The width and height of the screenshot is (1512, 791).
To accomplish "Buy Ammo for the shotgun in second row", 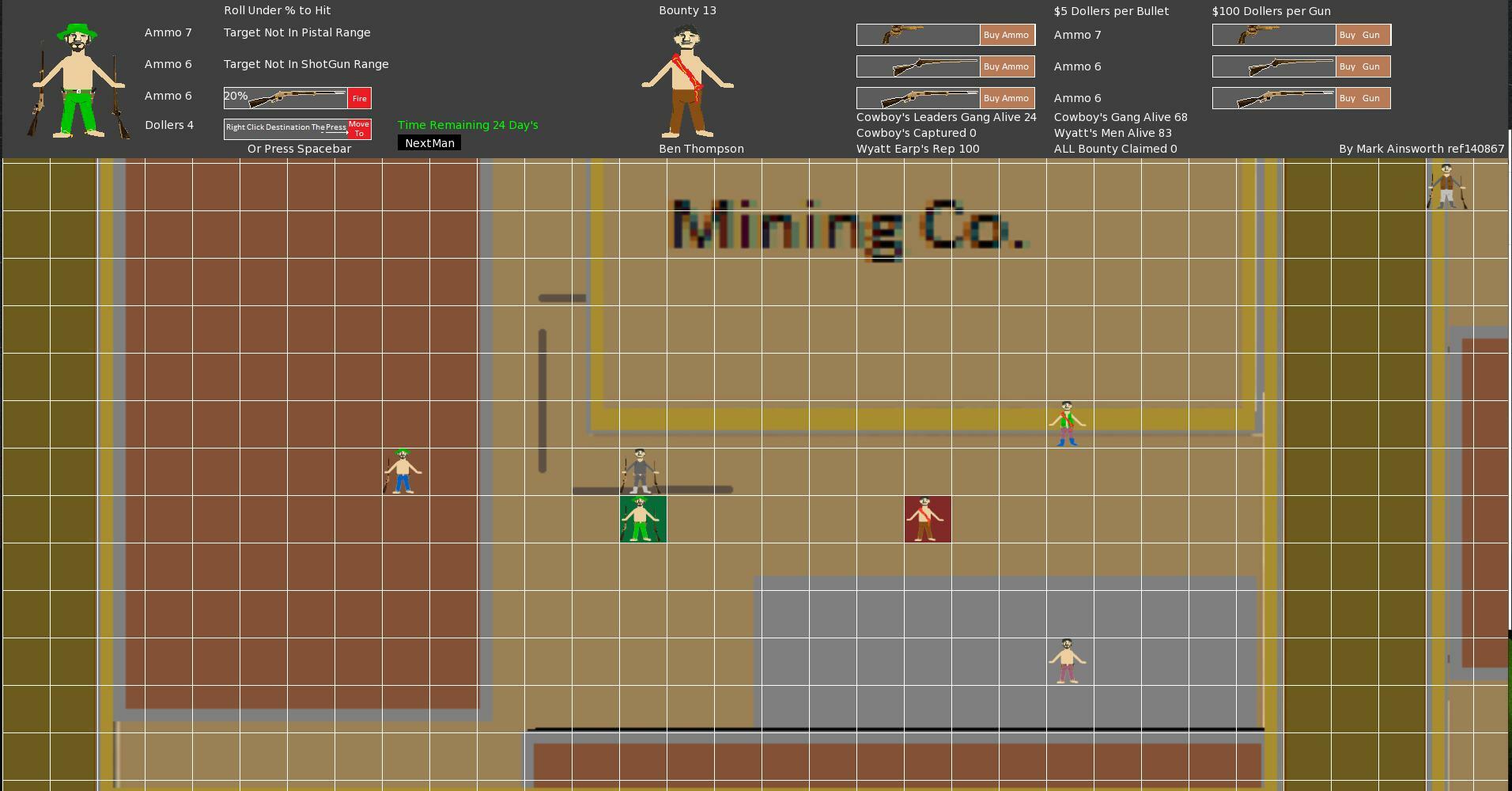I will (x=1006, y=66).
